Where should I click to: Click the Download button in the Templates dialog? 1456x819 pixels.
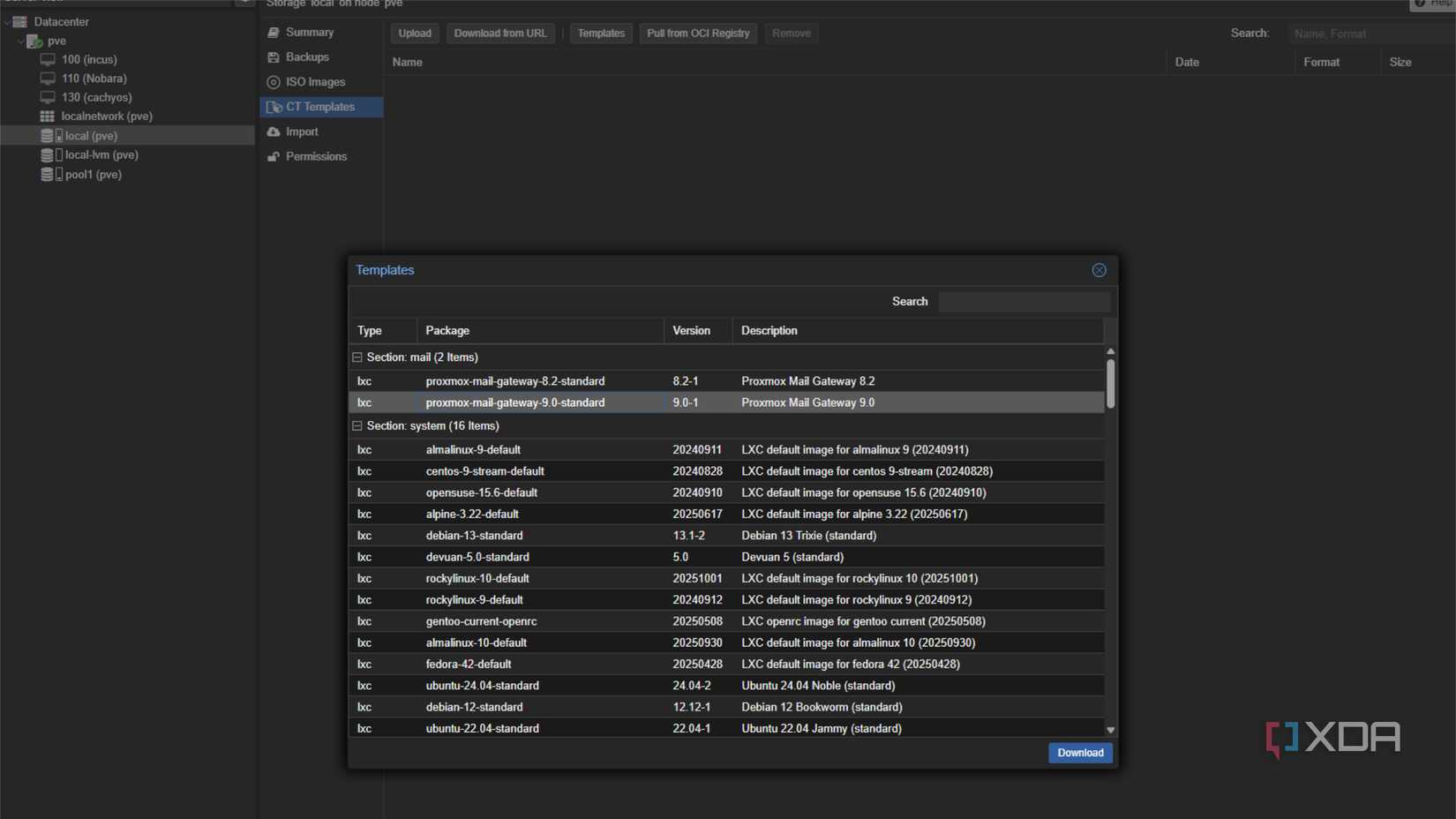(1079, 753)
